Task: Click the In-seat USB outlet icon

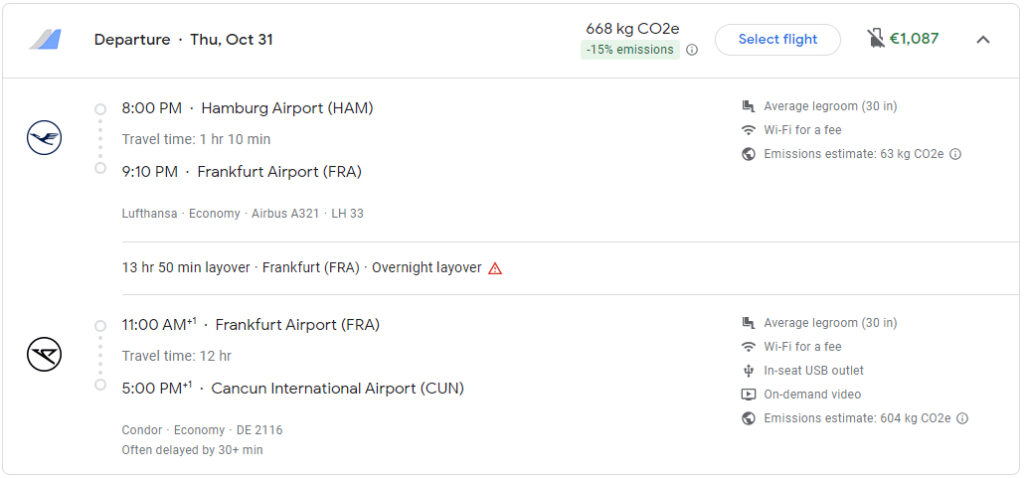Action: tap(748, 370)
